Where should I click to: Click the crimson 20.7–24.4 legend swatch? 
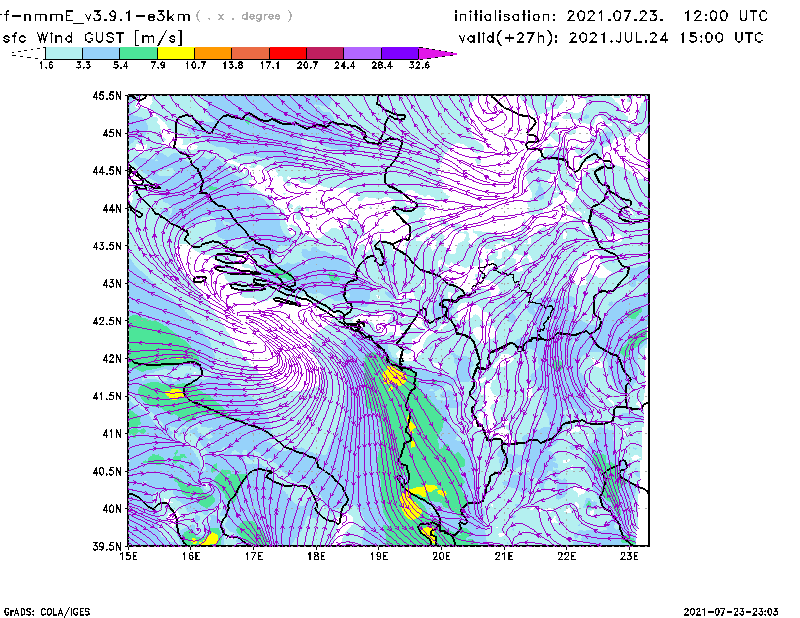click(325, 53)
